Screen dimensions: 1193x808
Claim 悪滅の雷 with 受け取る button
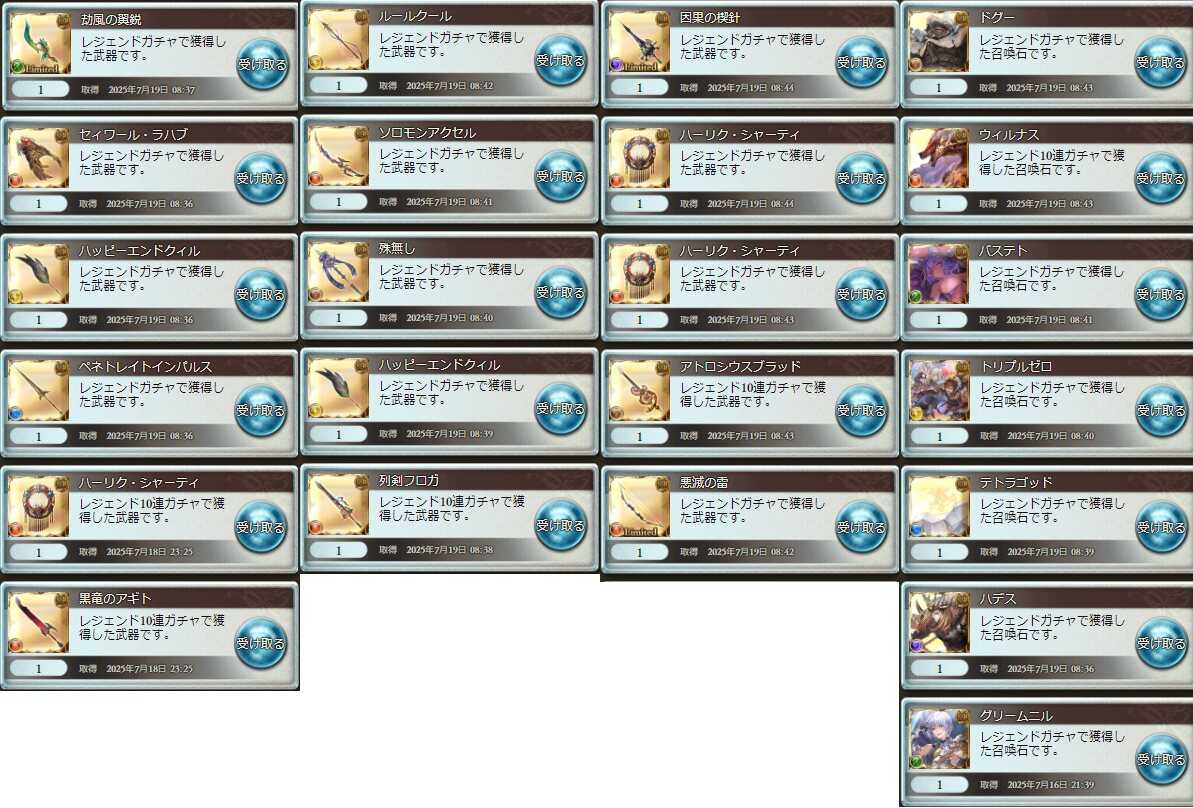[861, 527]
